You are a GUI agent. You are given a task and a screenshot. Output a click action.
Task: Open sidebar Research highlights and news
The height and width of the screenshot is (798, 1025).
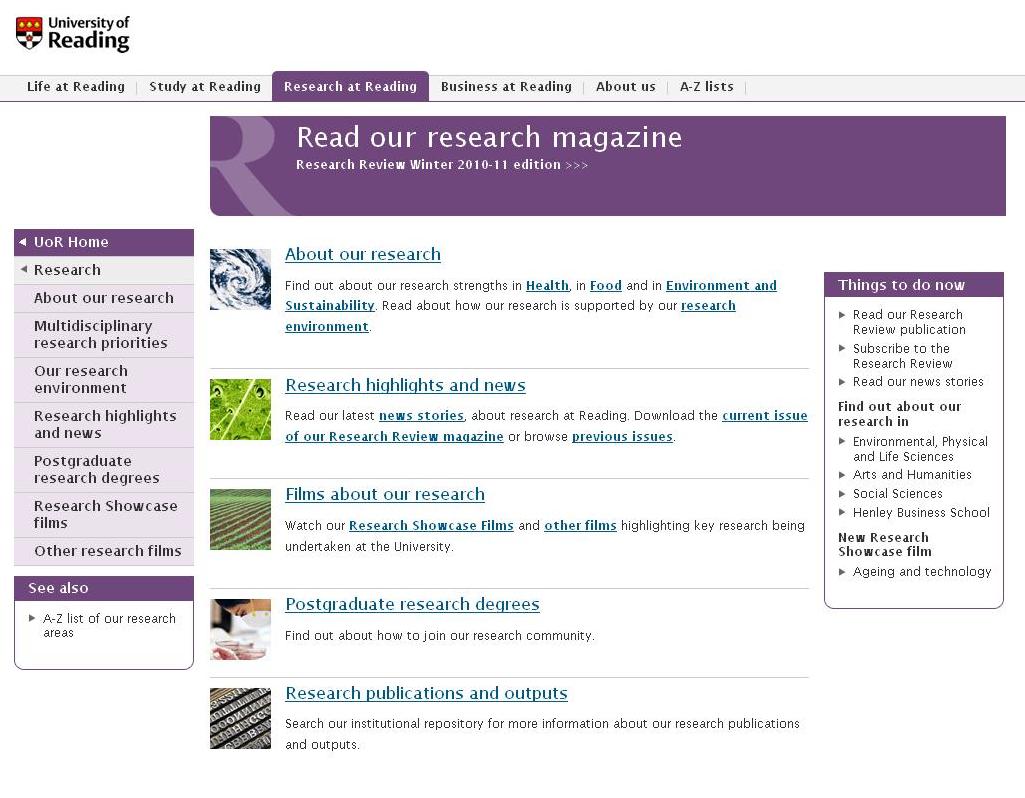click(x=104, y=425)
